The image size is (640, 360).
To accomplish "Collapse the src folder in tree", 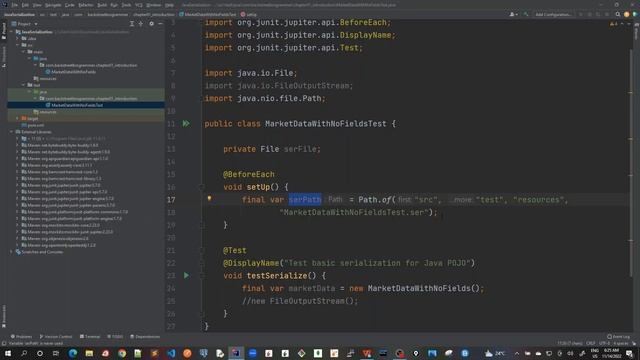I will point(18,45).
